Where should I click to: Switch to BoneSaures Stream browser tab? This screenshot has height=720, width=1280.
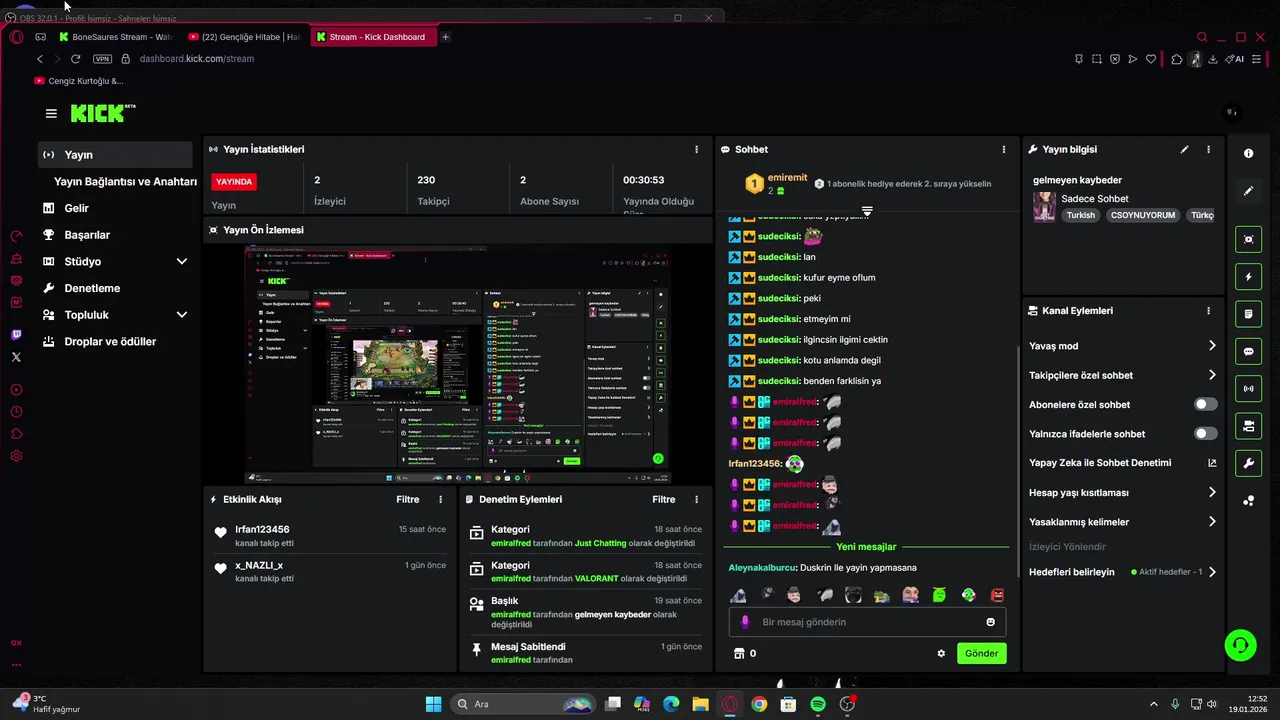[115, 37]
